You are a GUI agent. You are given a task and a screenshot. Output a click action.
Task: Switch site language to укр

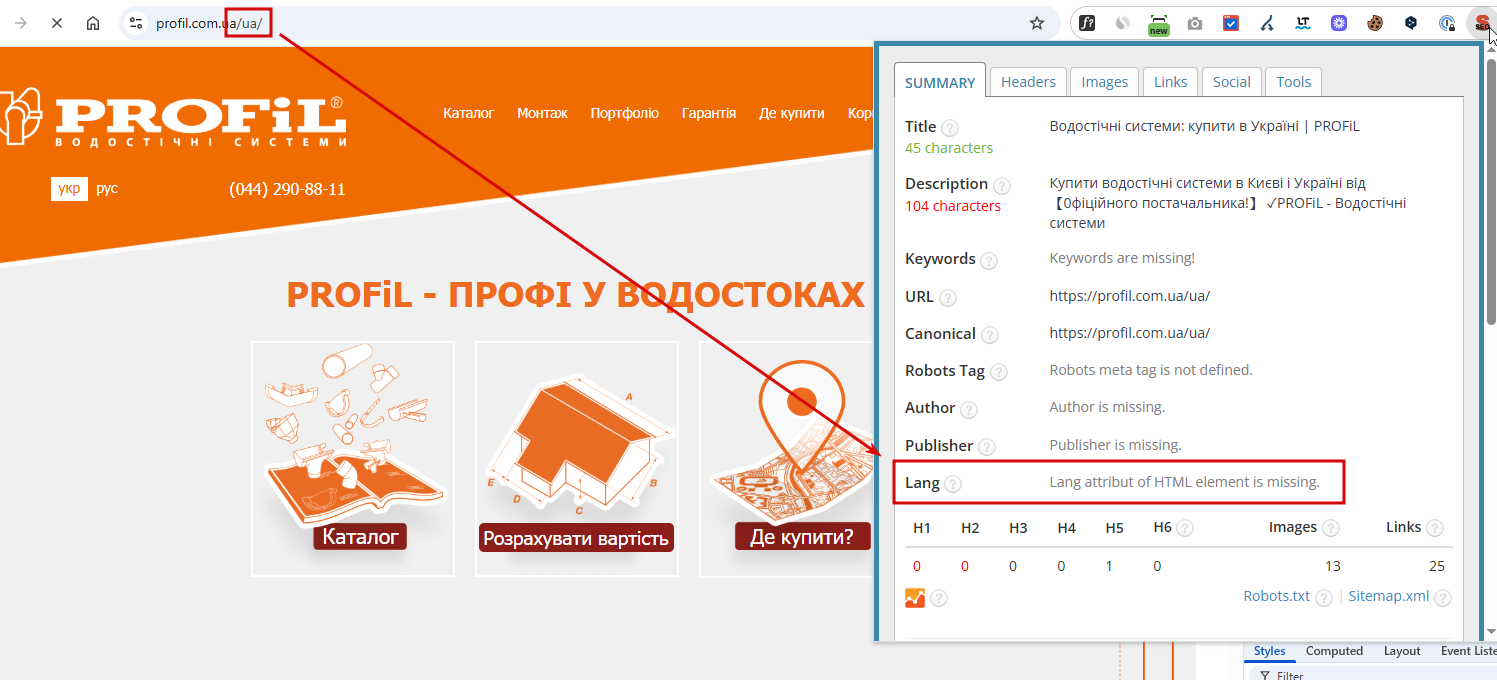tap(70, 188)
